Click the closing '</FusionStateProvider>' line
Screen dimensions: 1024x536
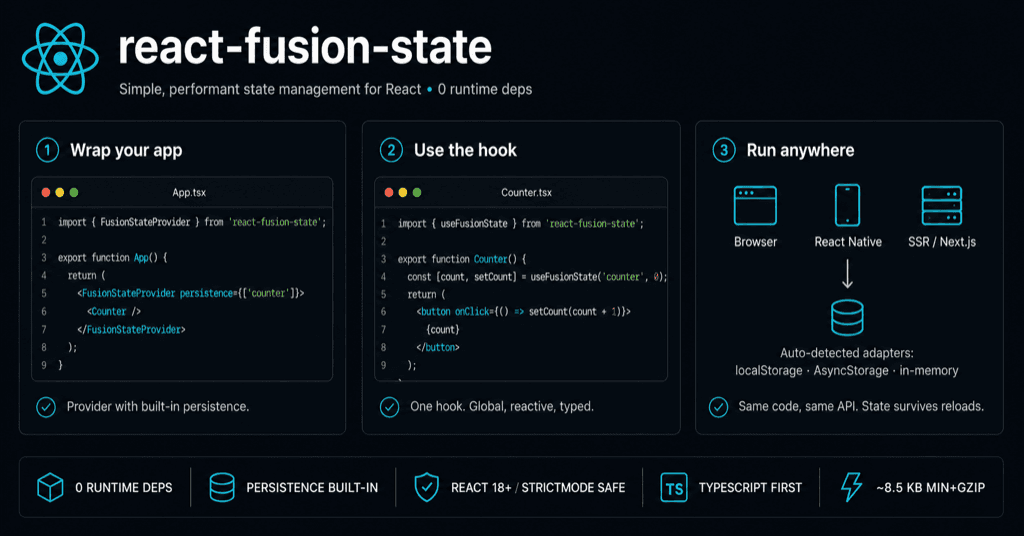(131, 330)
